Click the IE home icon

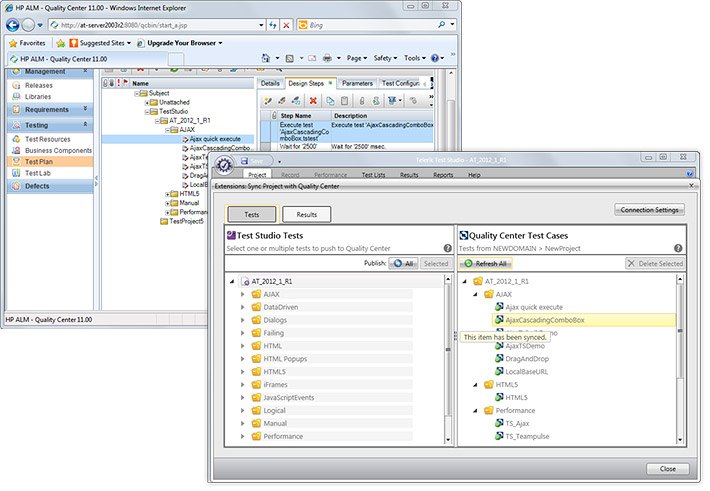pos(266,58)
